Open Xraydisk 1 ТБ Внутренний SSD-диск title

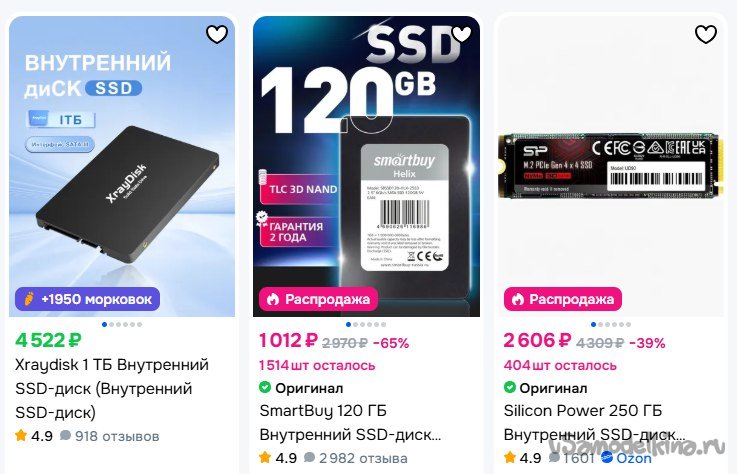(x=112, y=388)
